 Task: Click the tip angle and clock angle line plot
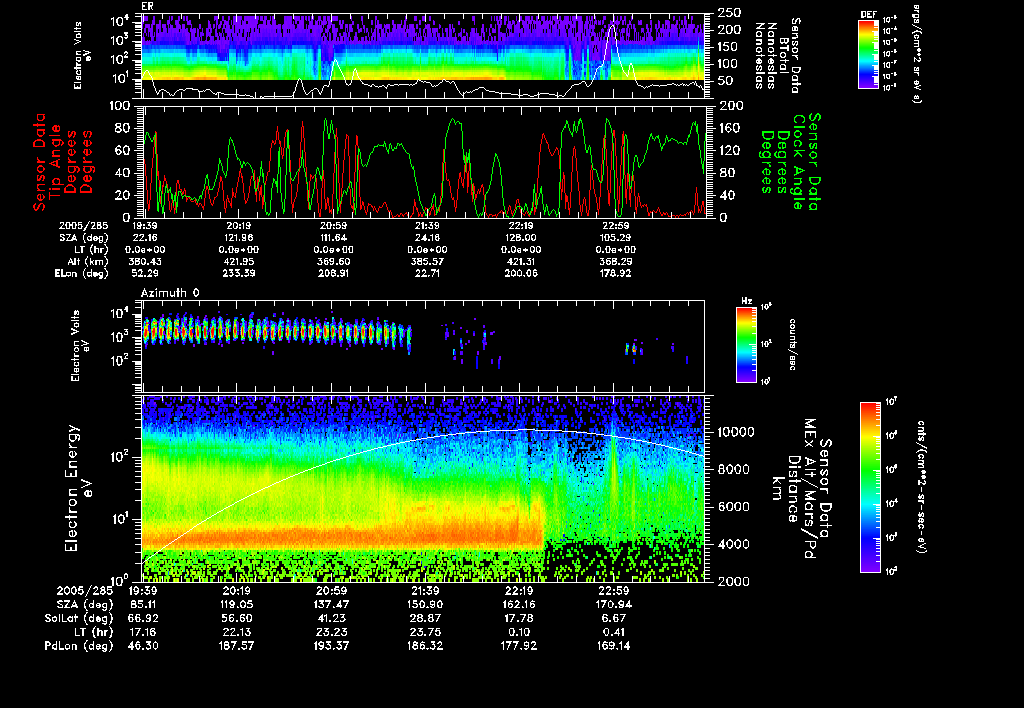pyautogui.click(x=425, y=161)
